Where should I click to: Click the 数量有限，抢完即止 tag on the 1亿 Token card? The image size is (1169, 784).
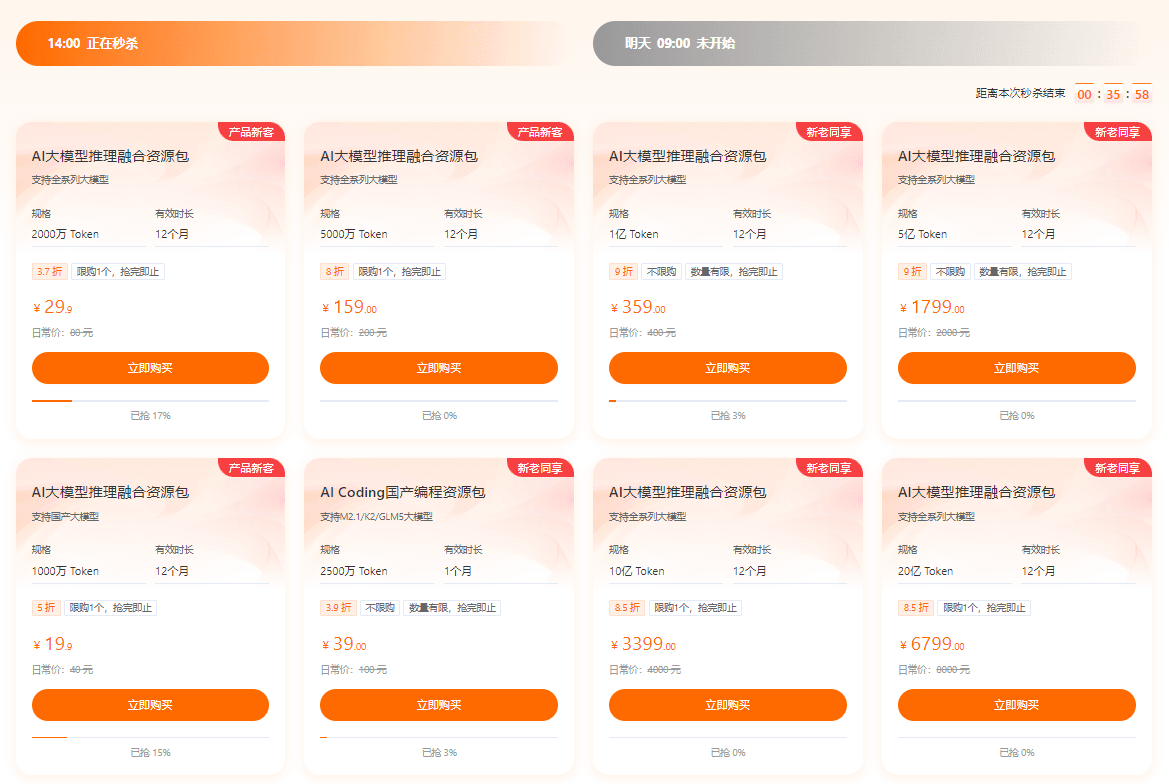tap(734, 271)
